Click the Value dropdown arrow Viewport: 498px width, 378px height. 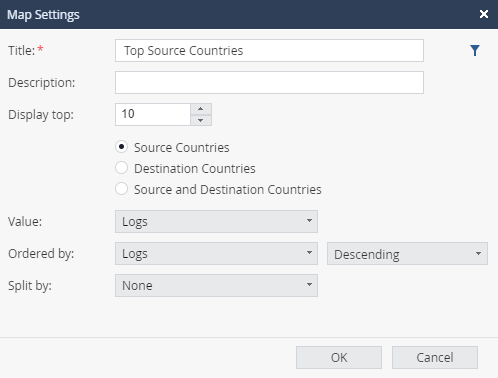309,221
